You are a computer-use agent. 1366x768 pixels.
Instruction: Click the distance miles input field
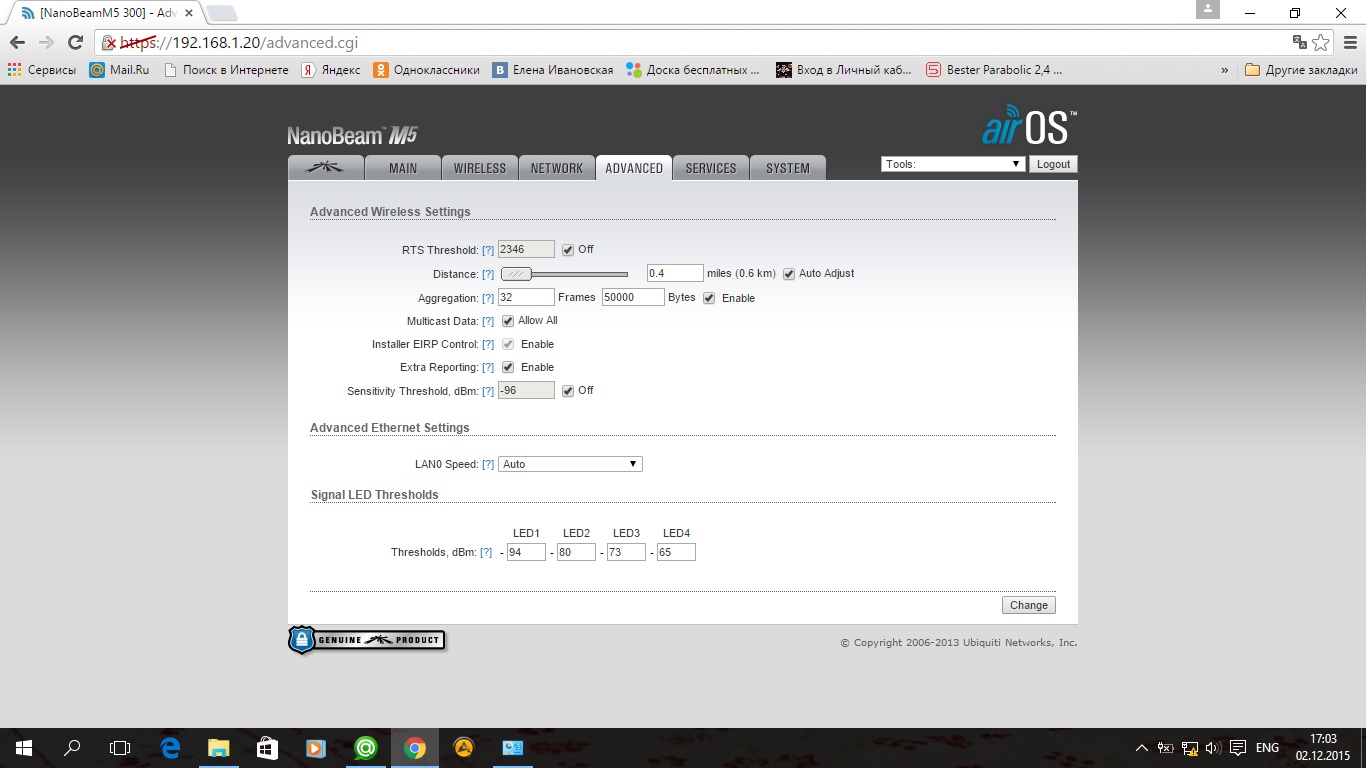pyautogui.click(x=675, y=273)
